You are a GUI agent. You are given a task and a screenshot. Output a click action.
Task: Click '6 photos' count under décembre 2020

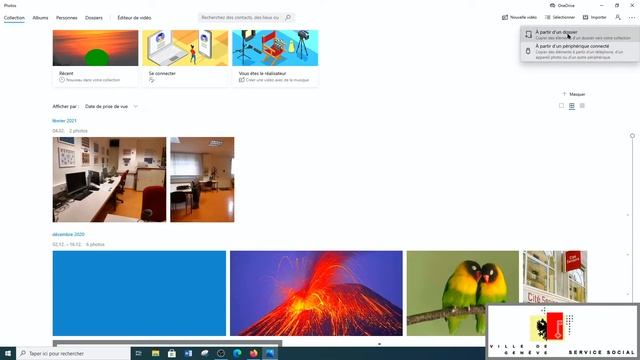pos(95,244)
